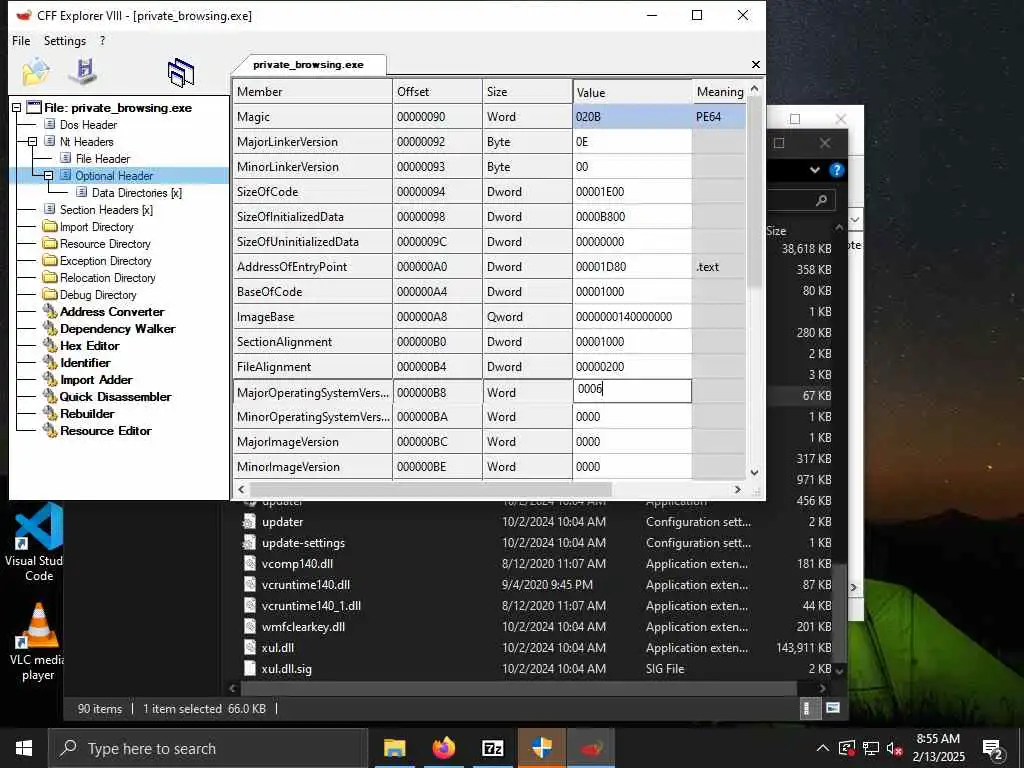
Task: Click the Import Directory folder icon
Action: pyautogui.click(x=50, y=227)
